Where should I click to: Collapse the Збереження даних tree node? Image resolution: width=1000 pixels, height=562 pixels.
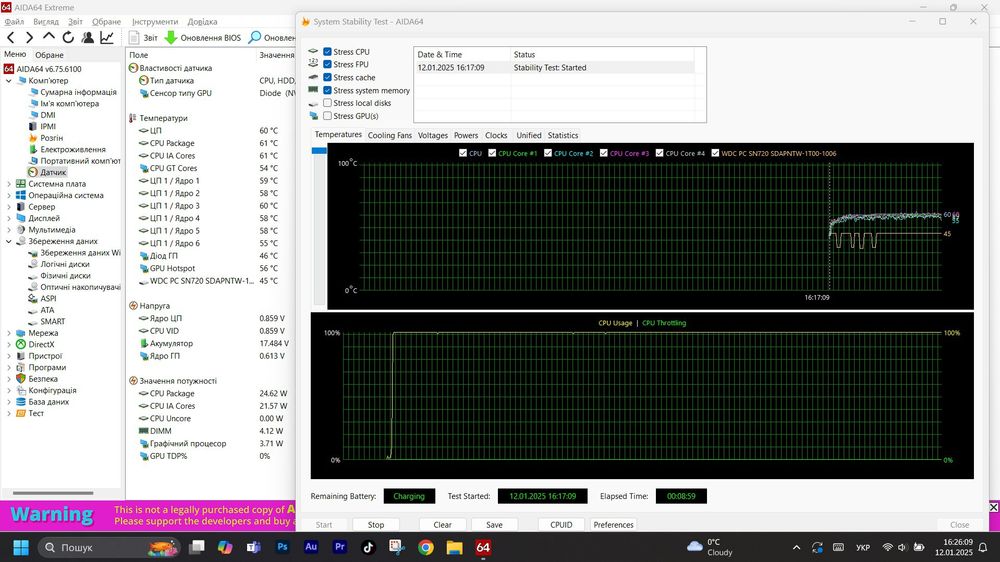(x=9, y=241)
